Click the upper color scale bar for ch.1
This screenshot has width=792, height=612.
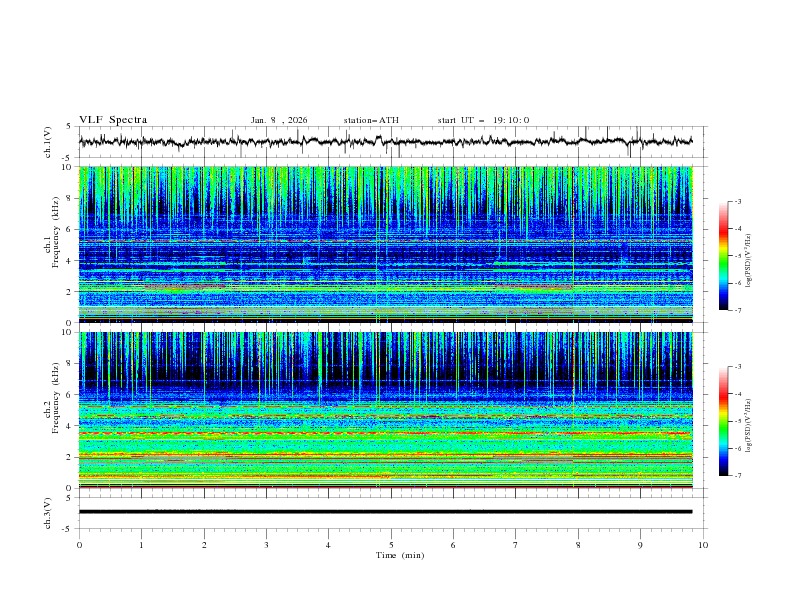click(724, 256)
